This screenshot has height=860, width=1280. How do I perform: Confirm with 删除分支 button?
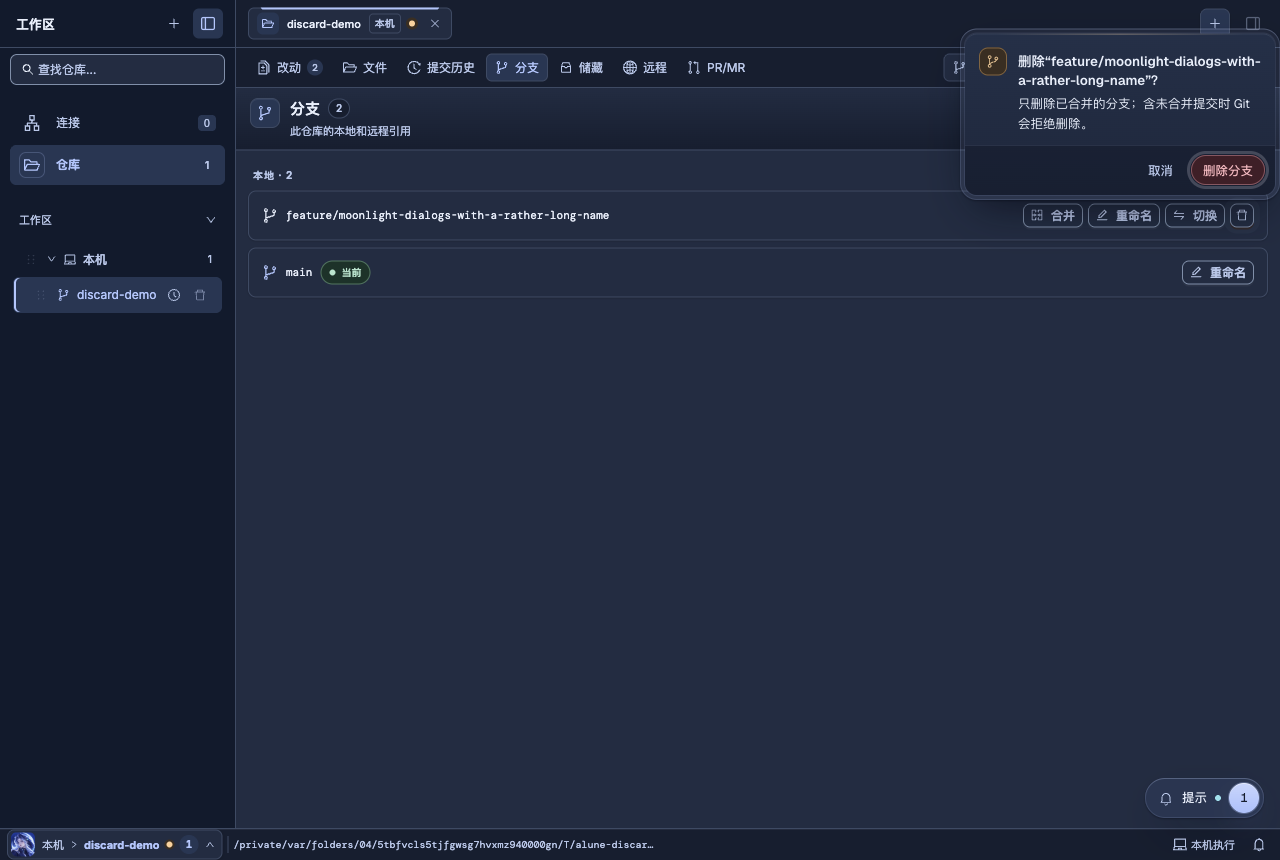(x=1227, y=171)
